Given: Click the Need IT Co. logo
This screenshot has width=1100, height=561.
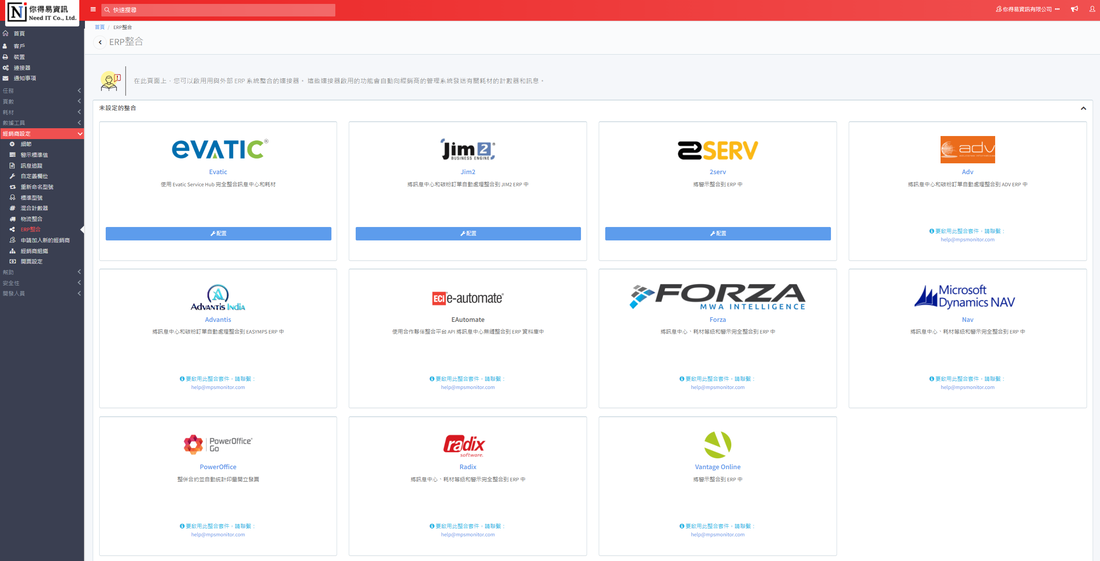Looking at the screenshot, I should 41,13.
